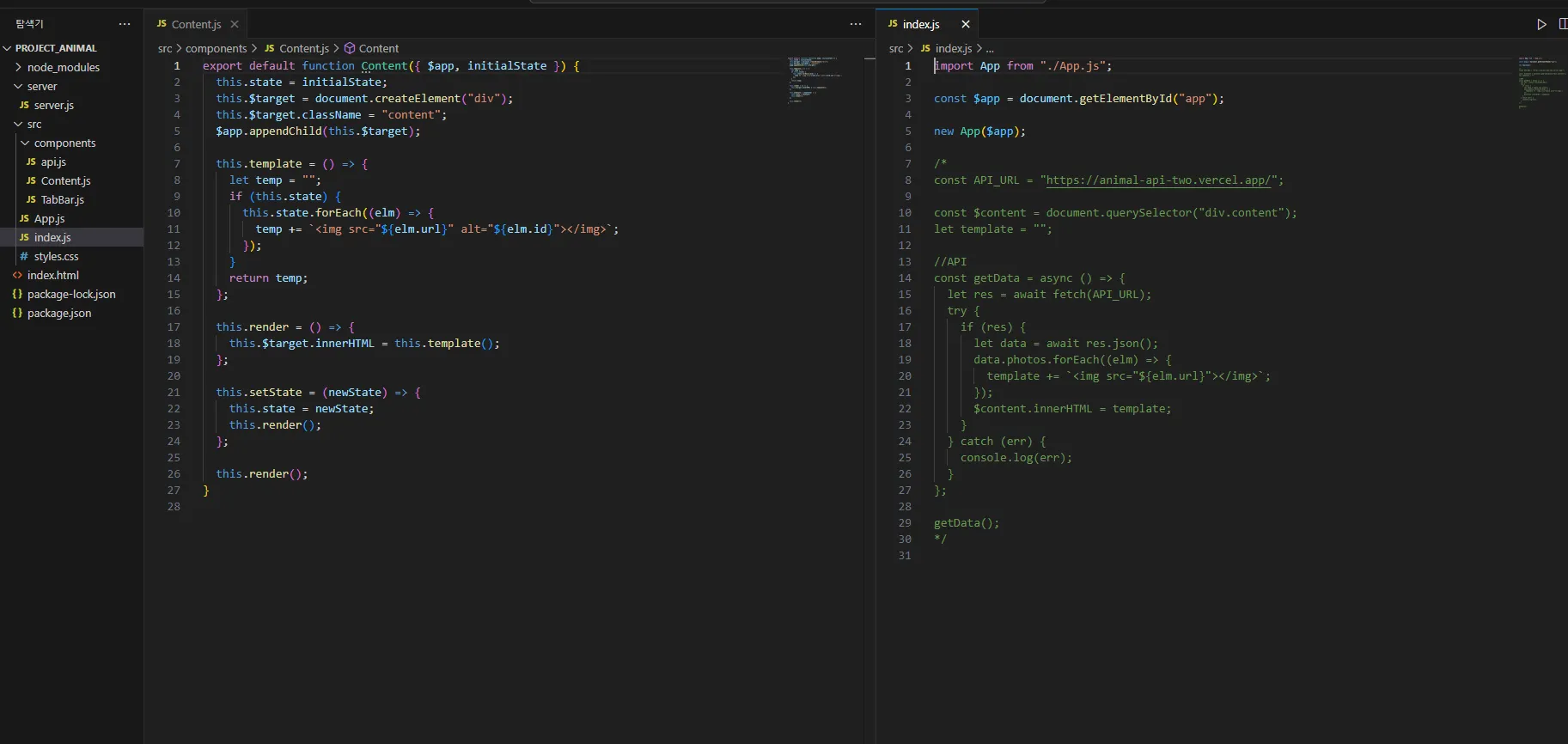The height and width of the screenshot is (744, 1568).
Task: Click 'appendChild' on Content.js line 5
Action: [x=285, y=131]
